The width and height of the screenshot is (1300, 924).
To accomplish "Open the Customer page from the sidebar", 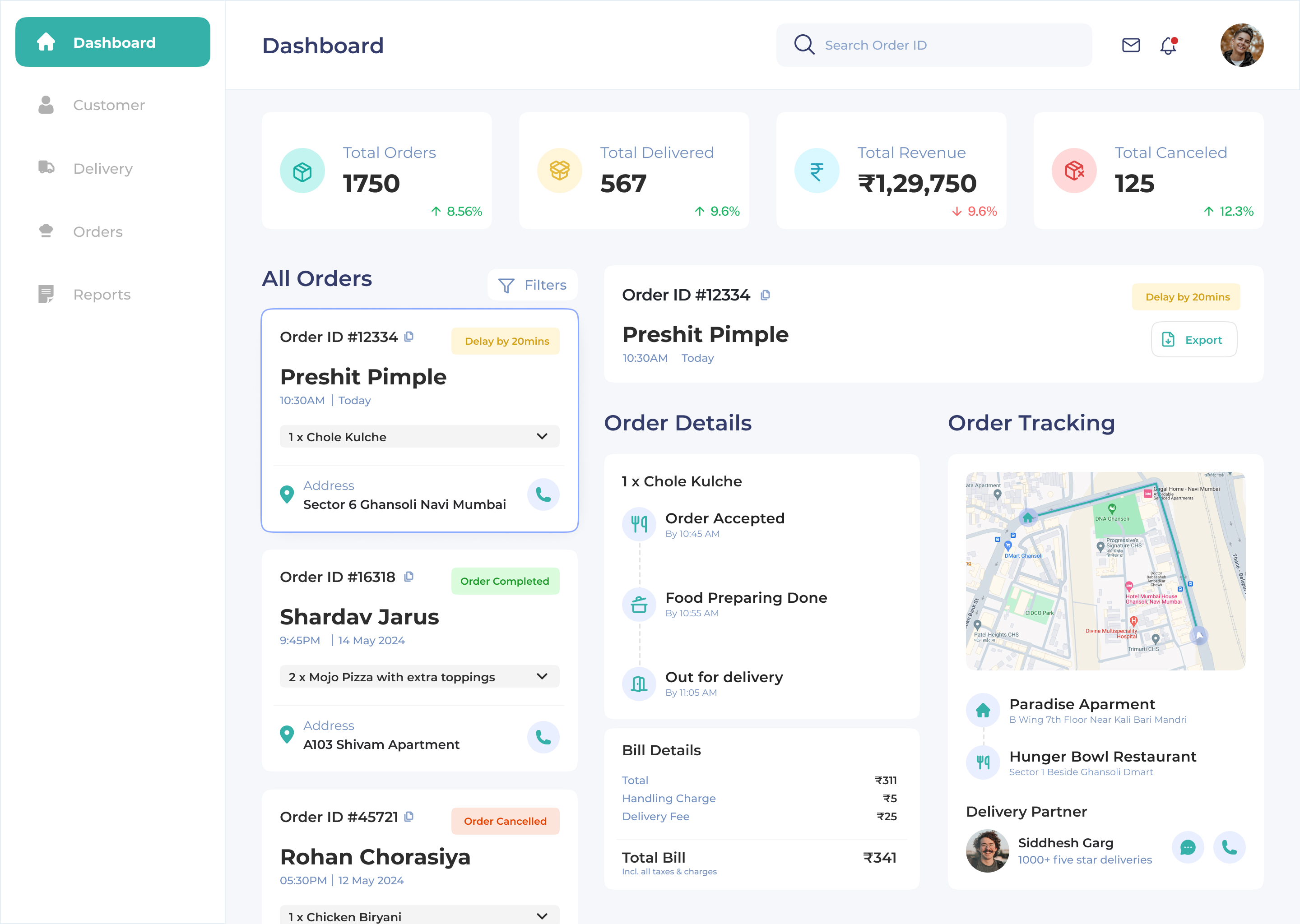I will 109,105.
